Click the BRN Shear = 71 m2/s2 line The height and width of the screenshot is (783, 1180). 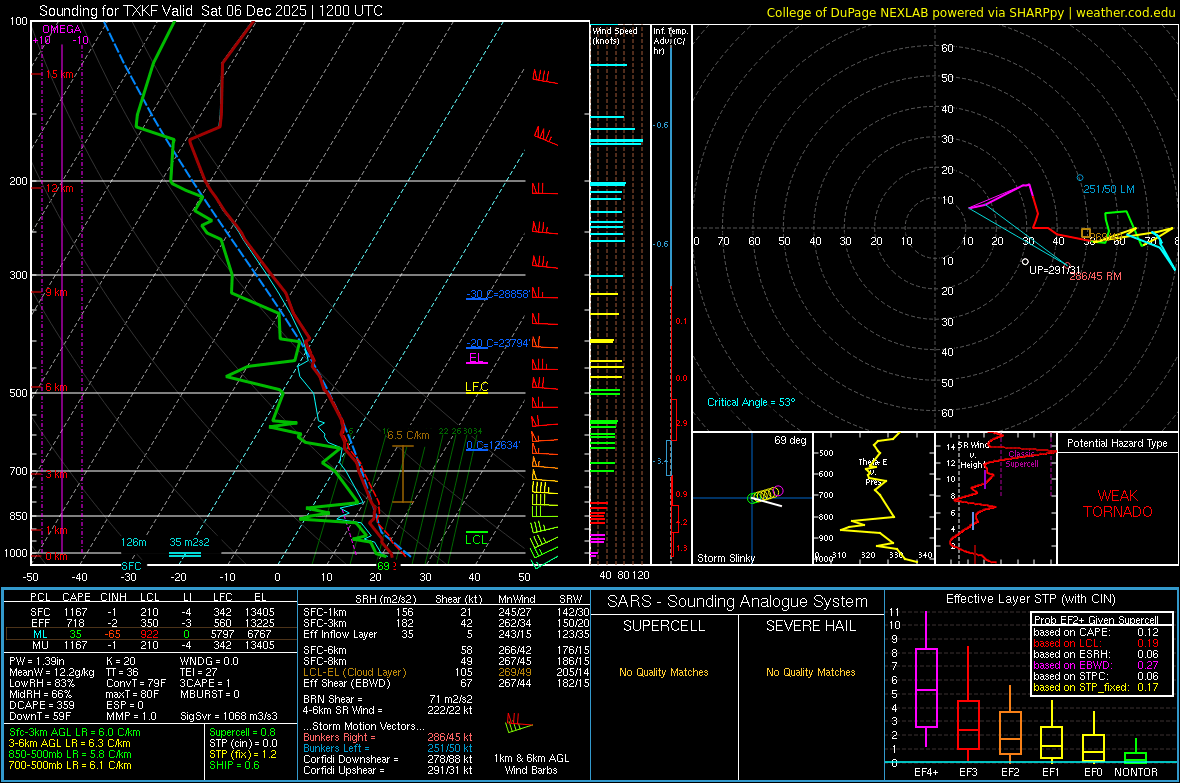[x=388, y=699]
